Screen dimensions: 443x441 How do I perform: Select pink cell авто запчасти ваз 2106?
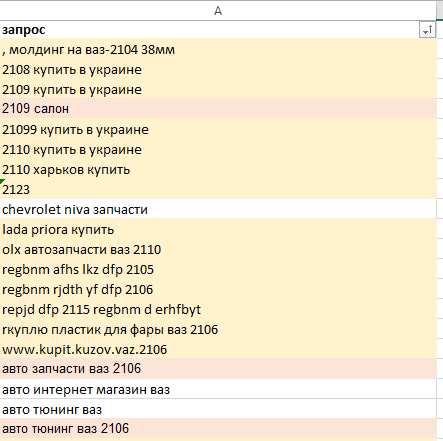(x=218, y=369)
